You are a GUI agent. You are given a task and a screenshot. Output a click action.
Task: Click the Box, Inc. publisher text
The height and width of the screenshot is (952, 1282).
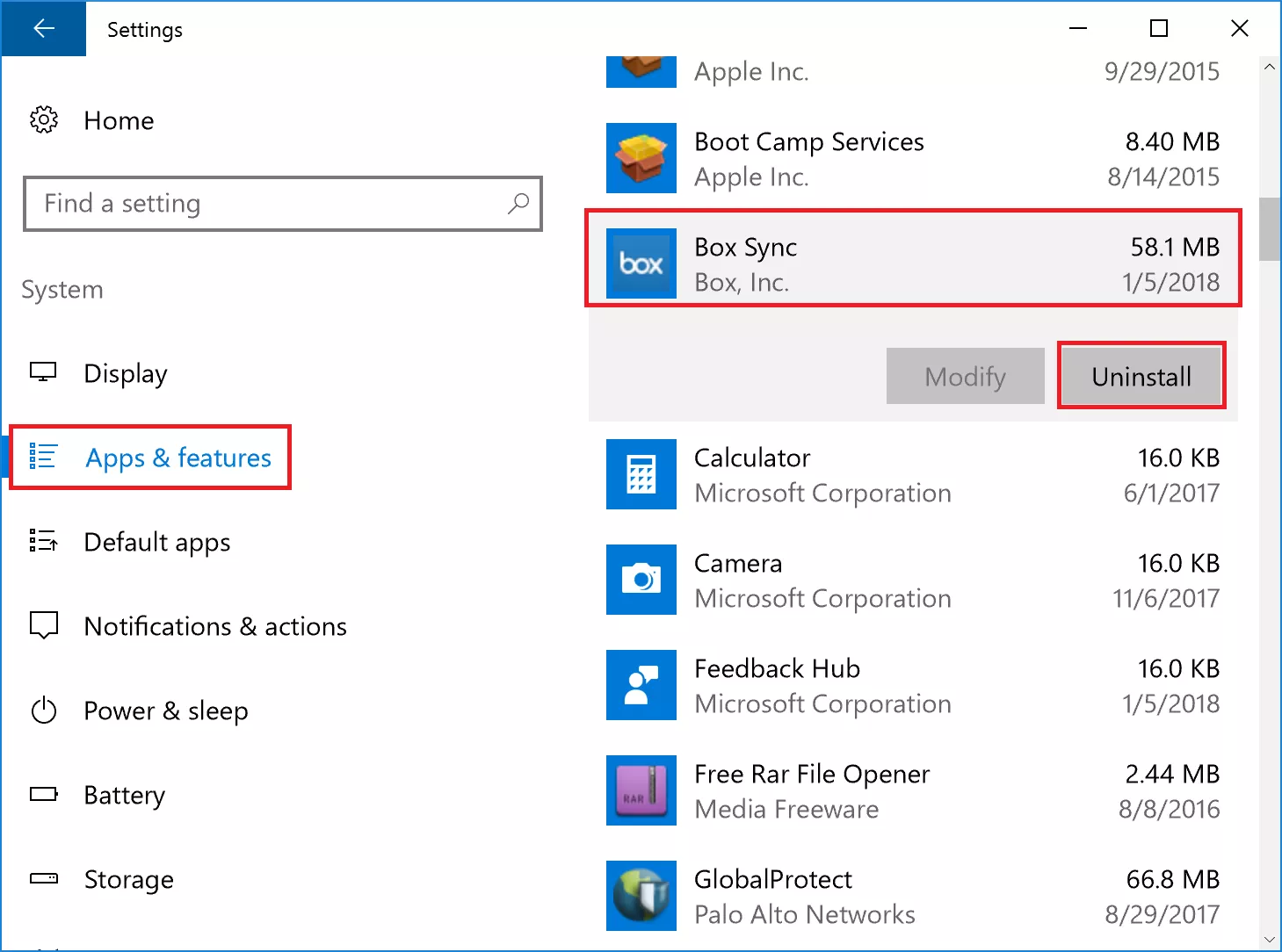pyautogui.click(x=742, y=282)
